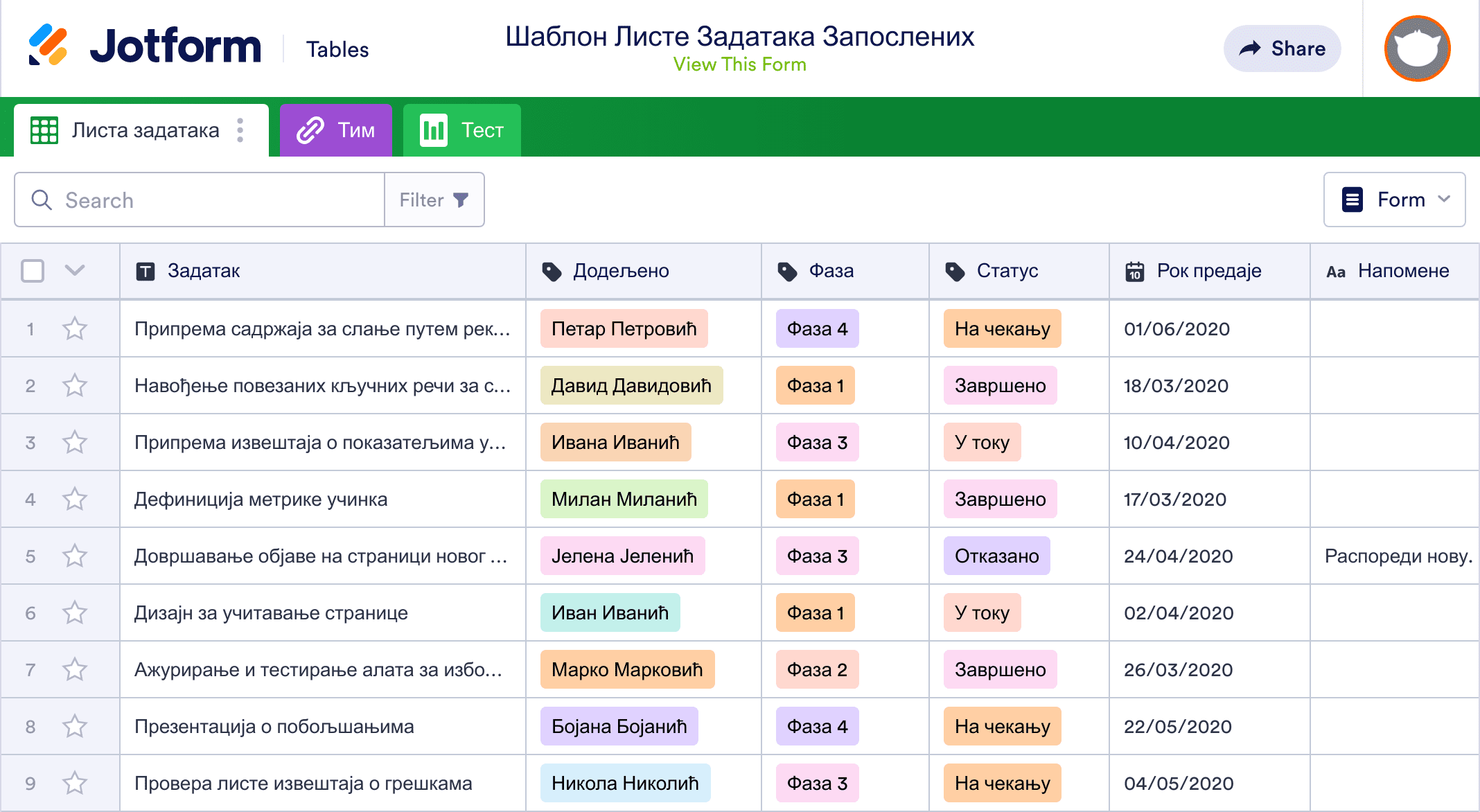Click the Share button
This screenshot has height=812, width=1480.
1282,48
